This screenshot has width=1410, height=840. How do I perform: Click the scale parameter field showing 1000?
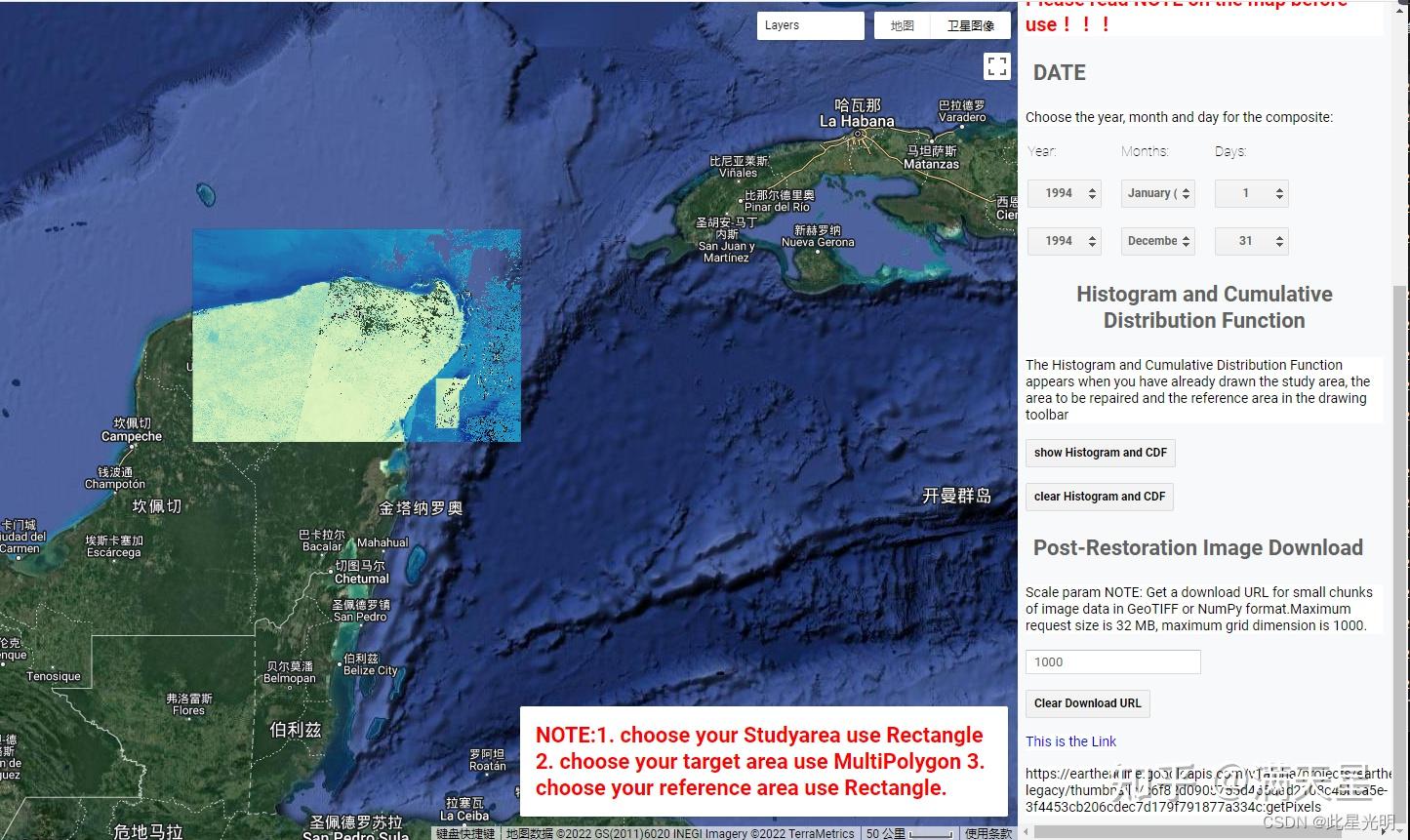click(x=1112, y=661)
